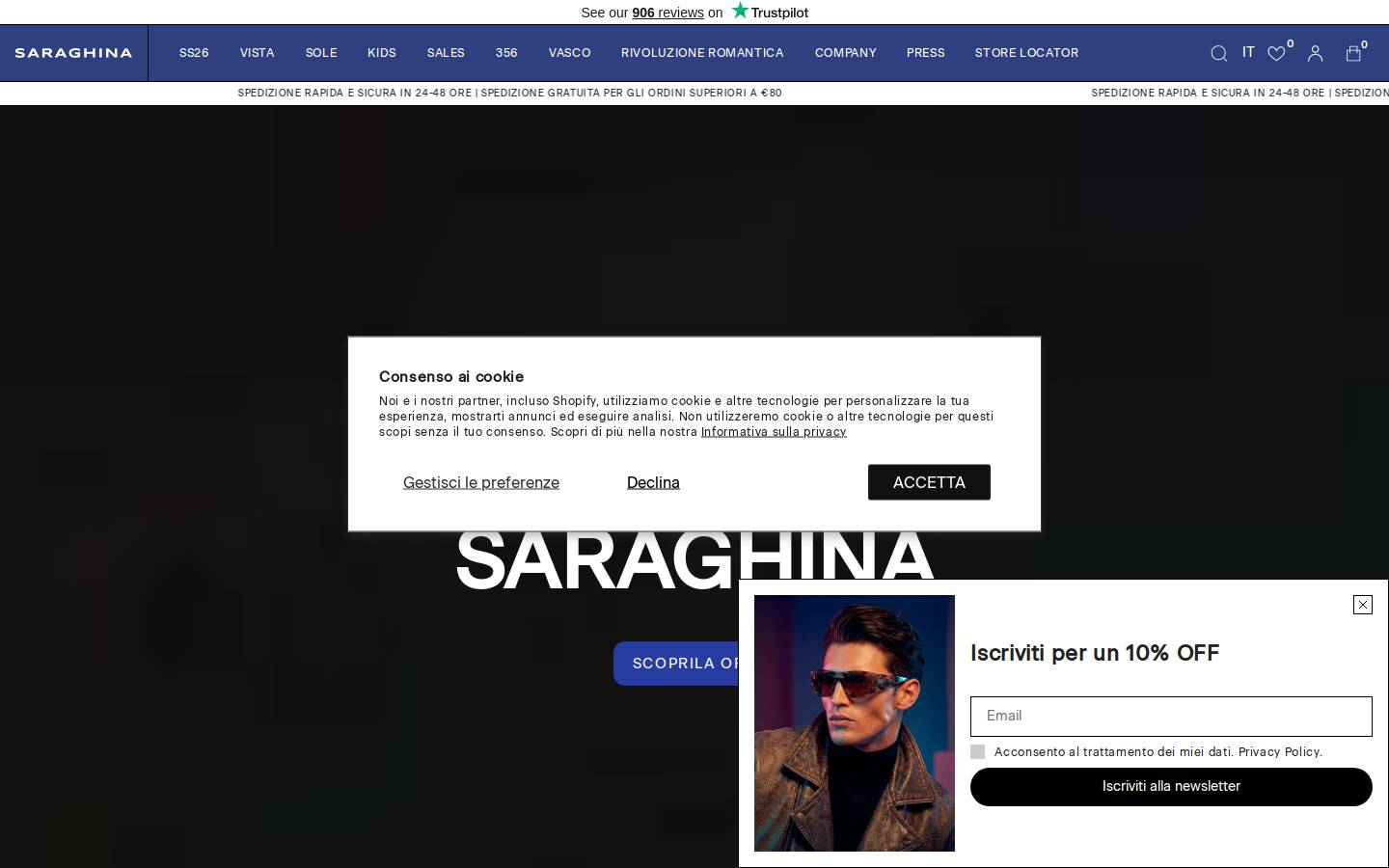The image size is (1389, 868).
Task: Open the SS26 menu
Action: (x=194, y=53)
